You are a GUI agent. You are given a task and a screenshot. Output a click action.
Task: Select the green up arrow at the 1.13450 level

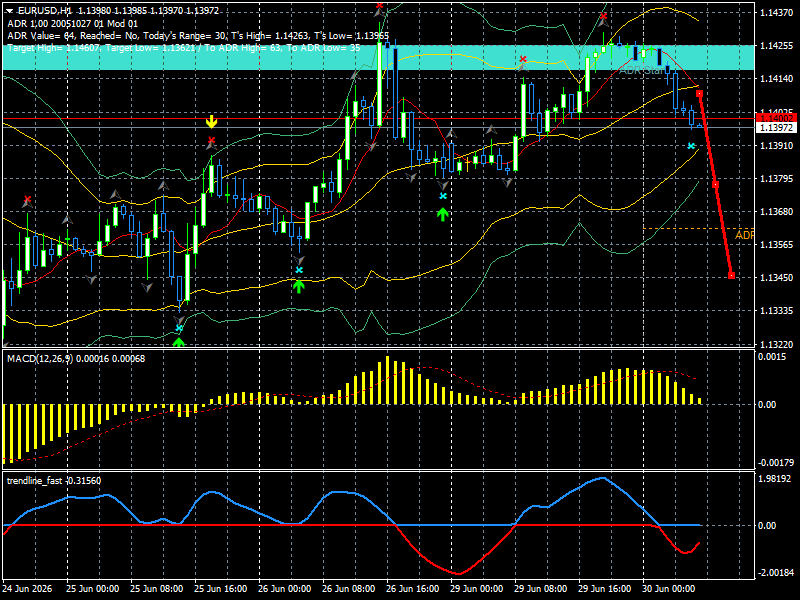[x=298, y=286]
